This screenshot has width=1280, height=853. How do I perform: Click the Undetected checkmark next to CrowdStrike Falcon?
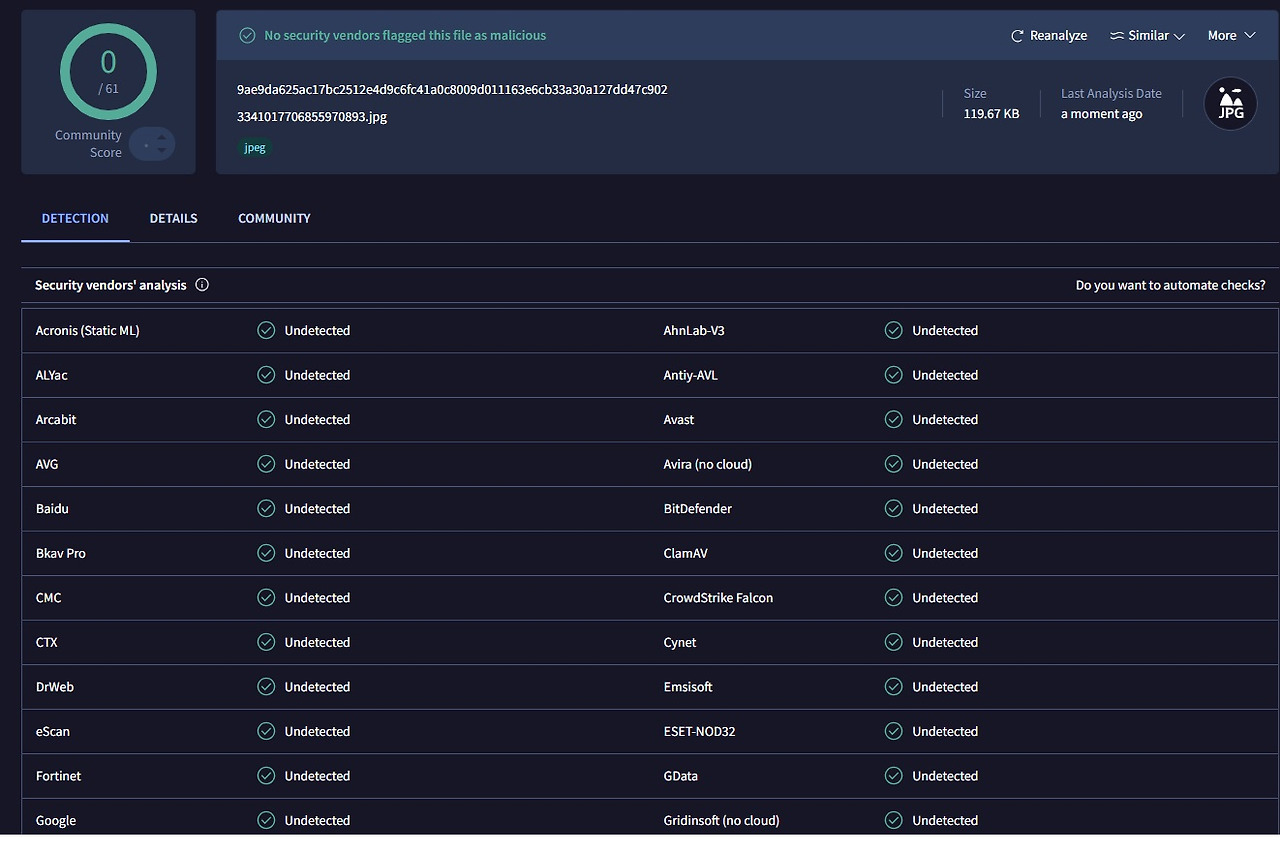tap(893, 597)
